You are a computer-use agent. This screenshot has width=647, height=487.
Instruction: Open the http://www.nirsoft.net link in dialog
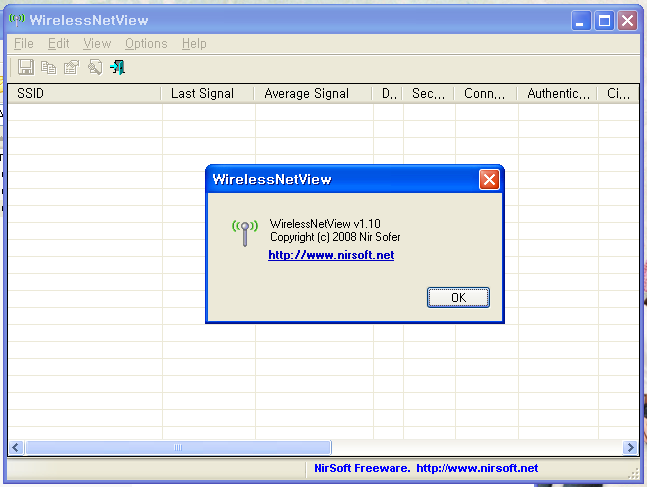coord(331,255)
